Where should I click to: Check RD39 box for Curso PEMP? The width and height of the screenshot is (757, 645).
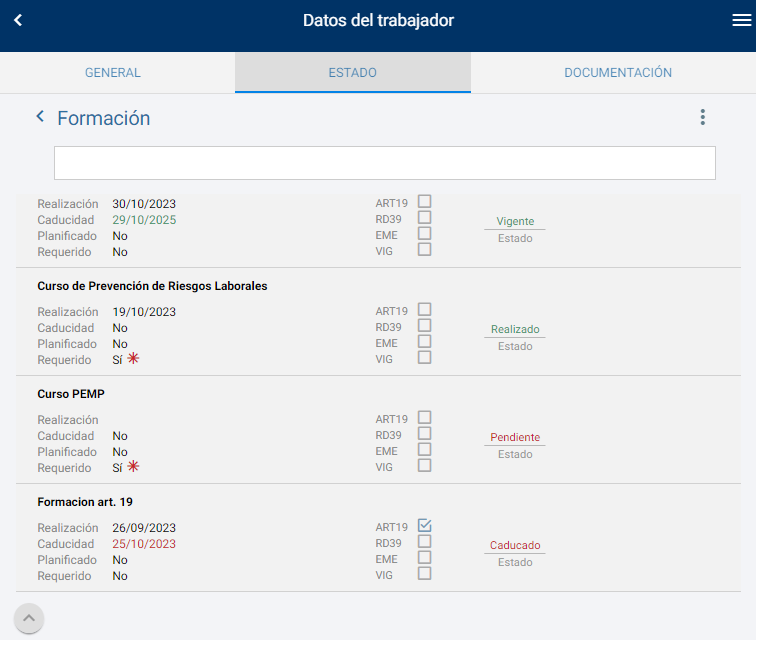(425, 434)
